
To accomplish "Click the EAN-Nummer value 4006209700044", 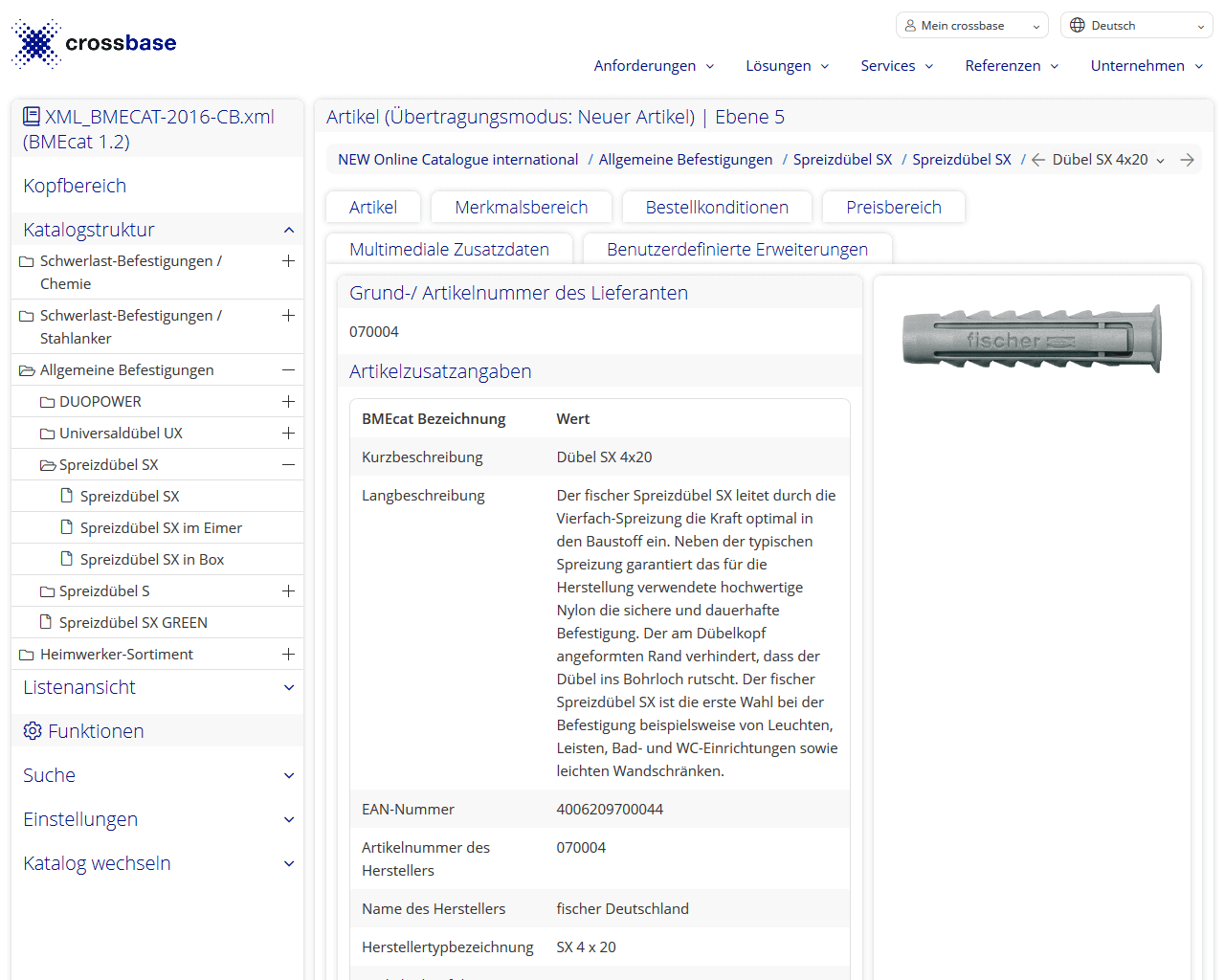I will pos(610,810).
